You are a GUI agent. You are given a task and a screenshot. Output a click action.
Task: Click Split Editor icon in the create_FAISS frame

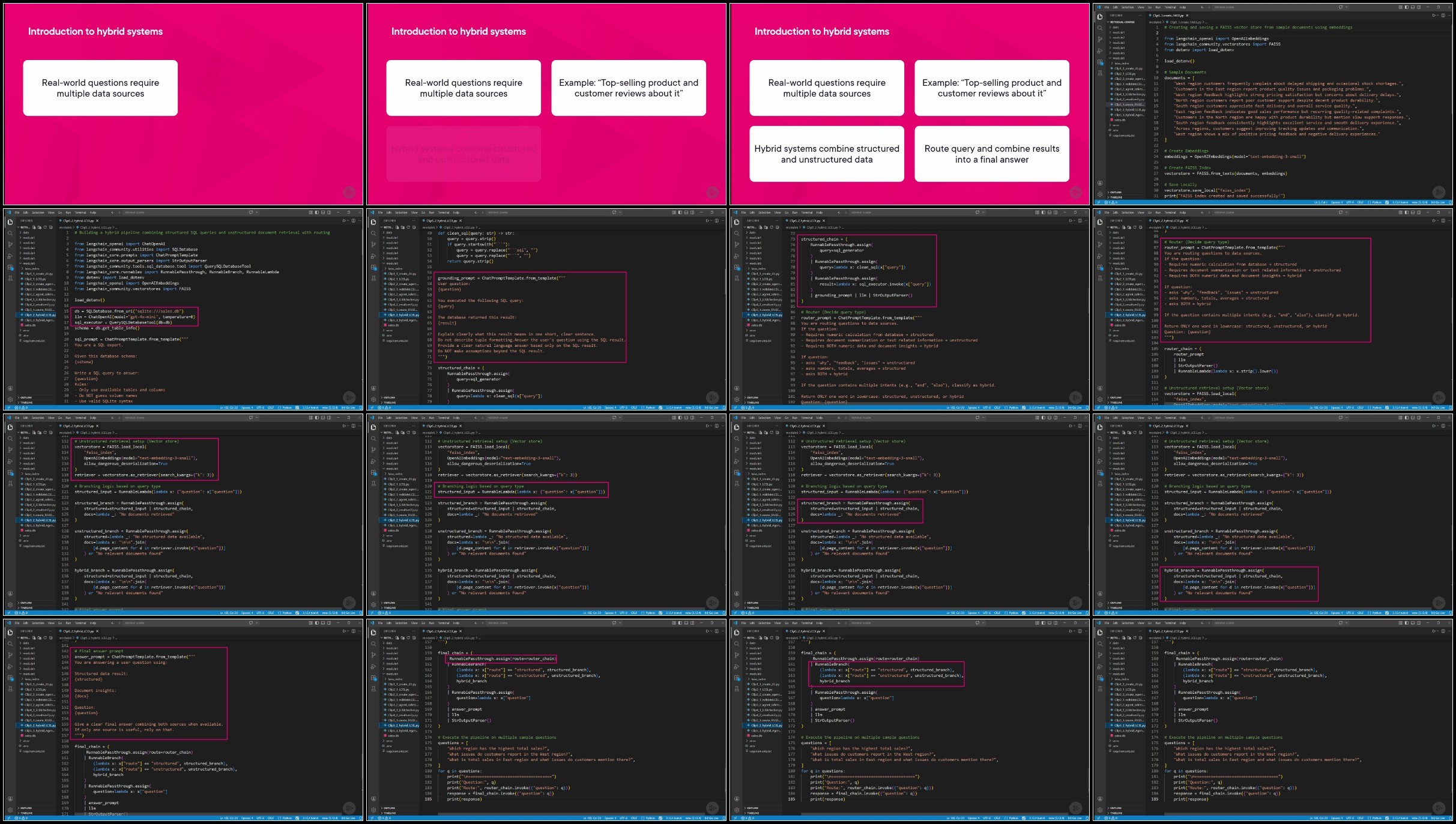coord(1443,15)
